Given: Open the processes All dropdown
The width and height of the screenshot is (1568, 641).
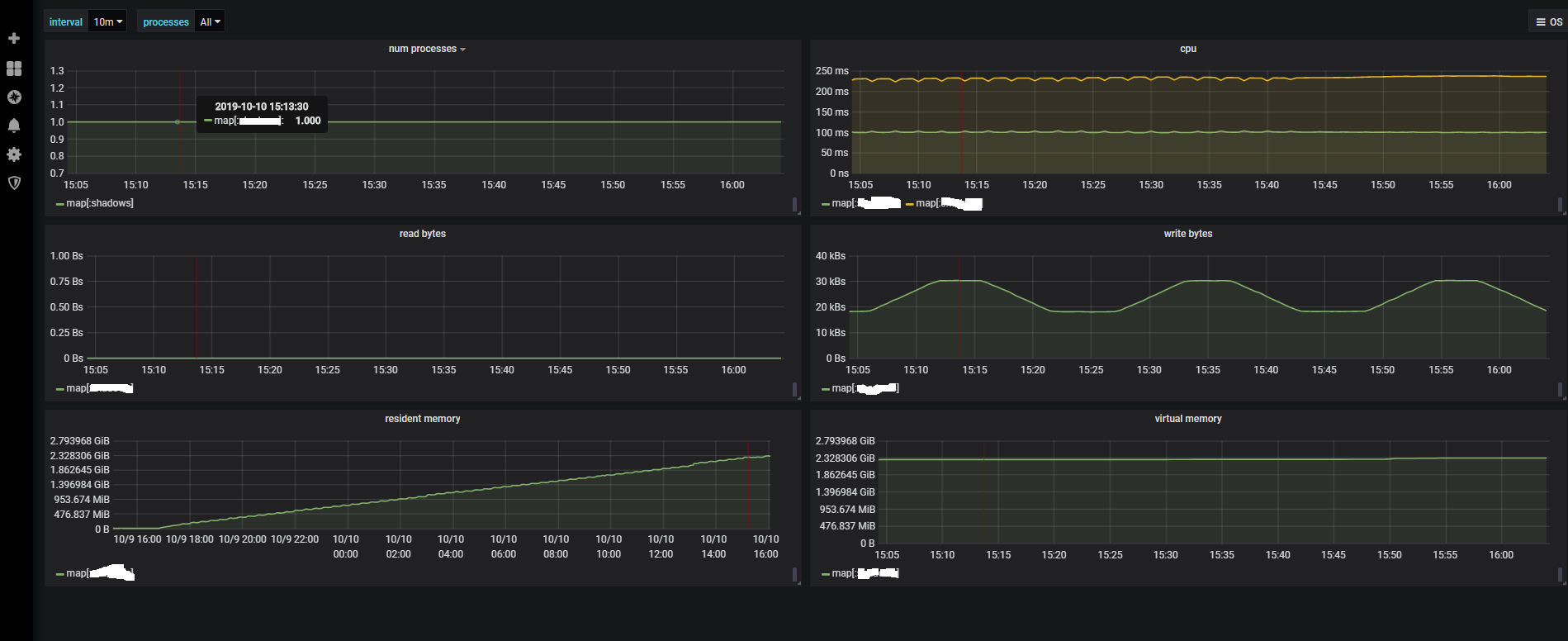Looking at the screenshot, I should (210, 21).
